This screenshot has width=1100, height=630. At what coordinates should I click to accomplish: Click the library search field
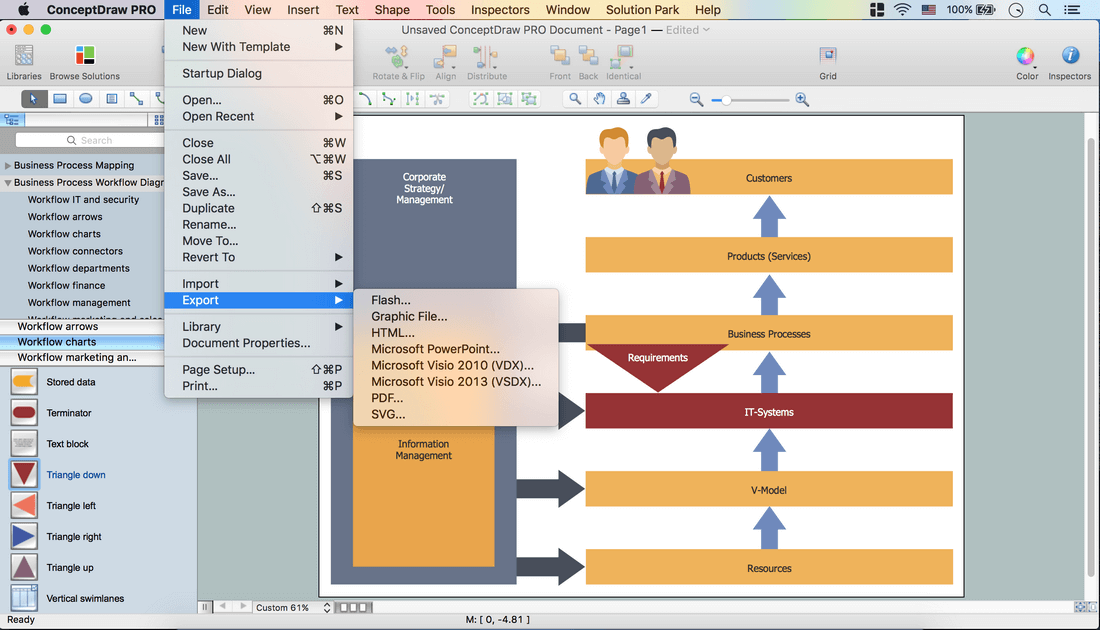tap(85, 140)
